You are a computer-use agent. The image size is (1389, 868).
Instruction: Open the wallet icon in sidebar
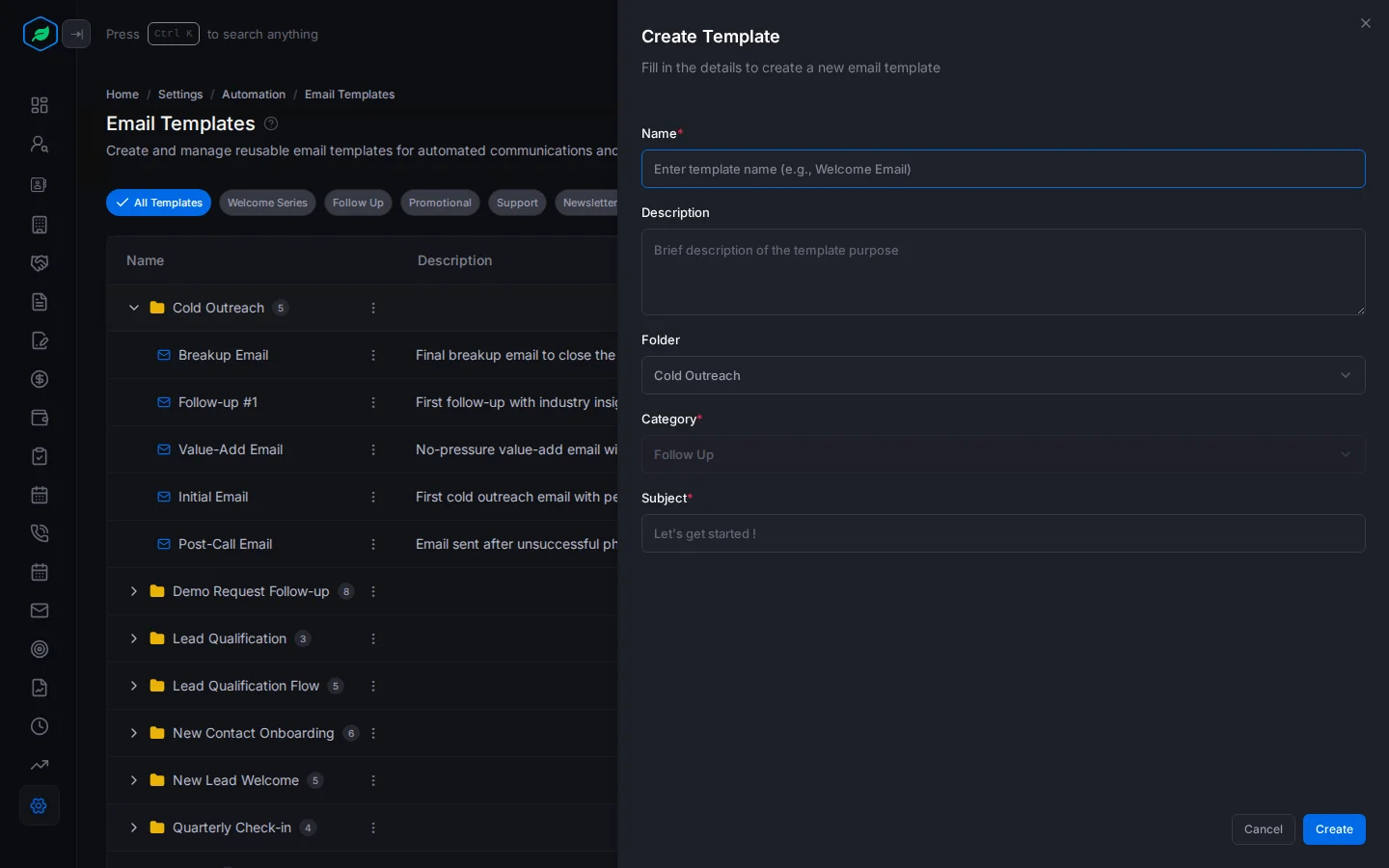point(40,418)
